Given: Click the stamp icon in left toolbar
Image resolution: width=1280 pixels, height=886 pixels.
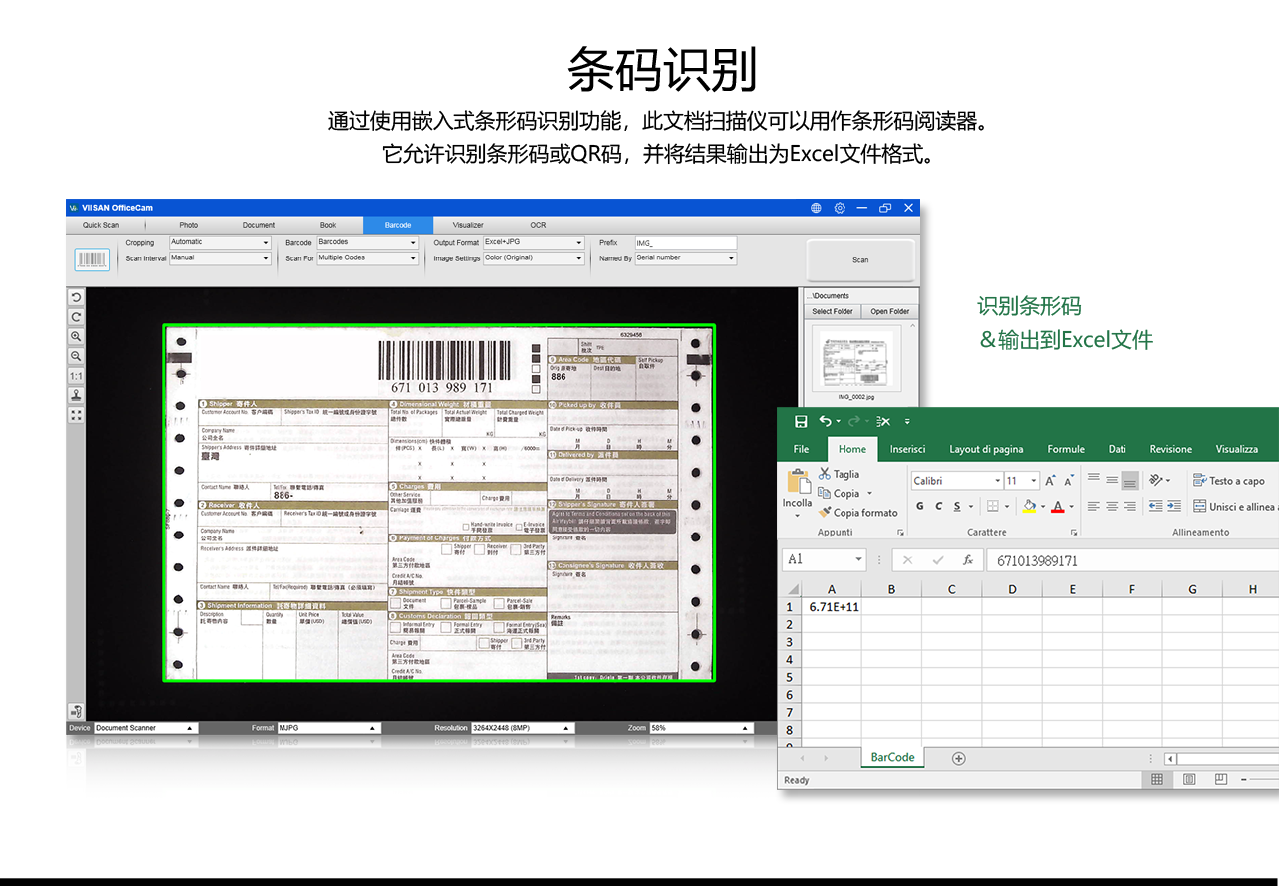Looking at the screenshot, I should (x=76, y=395).
